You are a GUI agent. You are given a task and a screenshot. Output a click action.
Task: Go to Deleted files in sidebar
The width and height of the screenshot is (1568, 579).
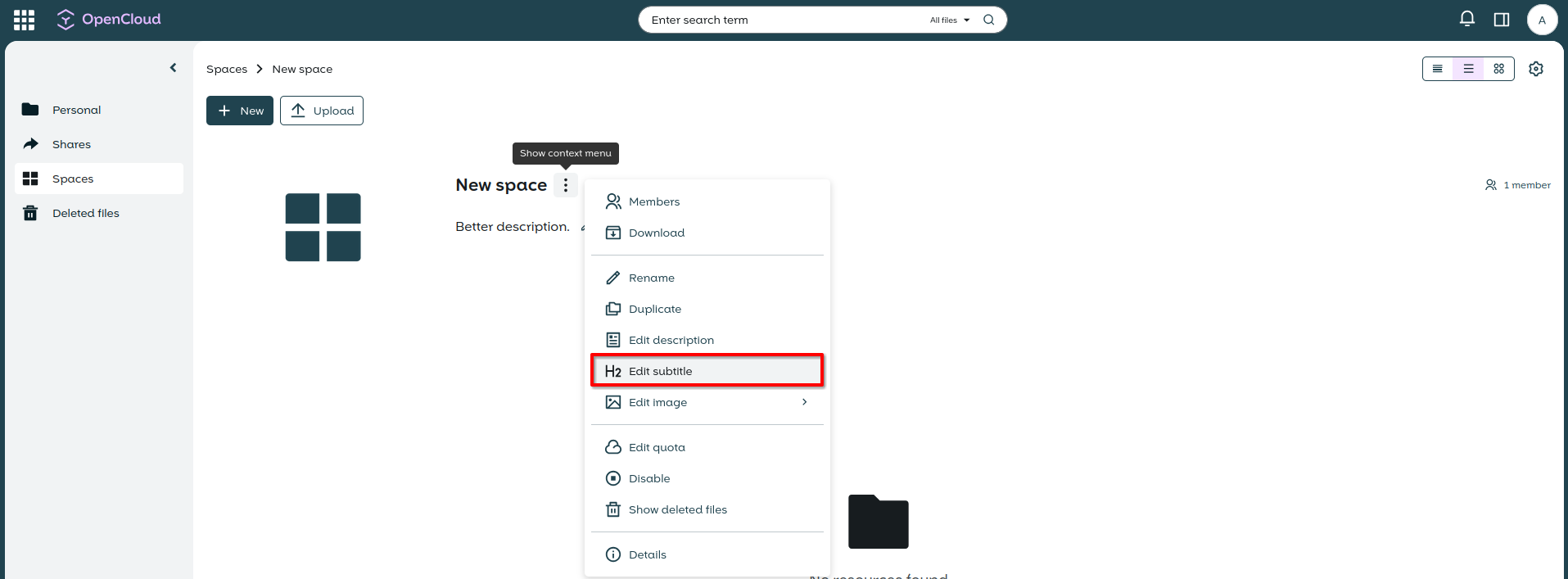(85, 213)
